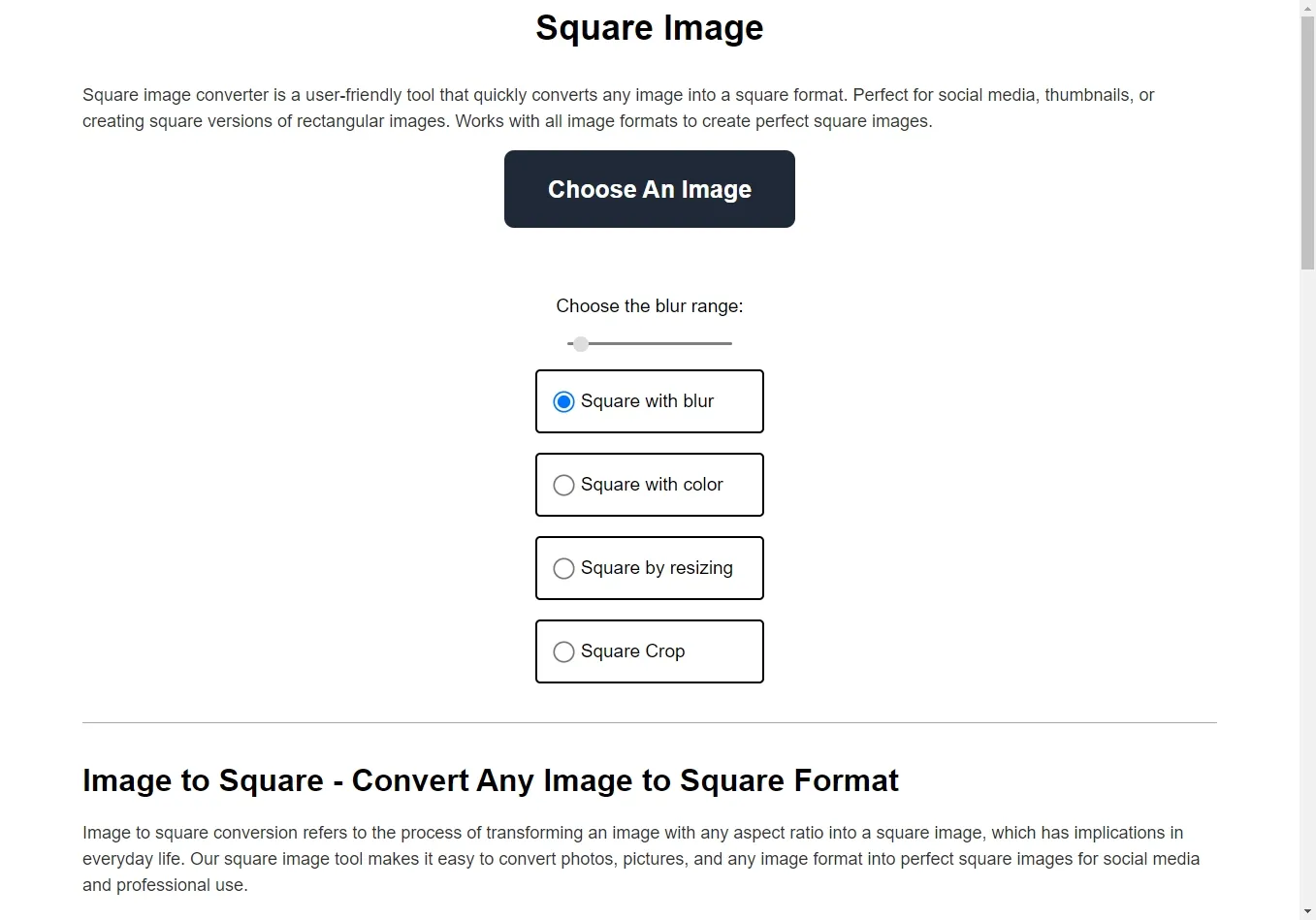
Task: Click the blur range slider handle
Action: pyautogui.click(x=580, y=343)
